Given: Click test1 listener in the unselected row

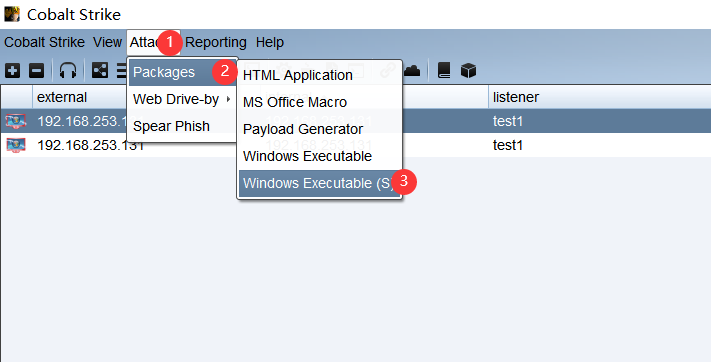Looking at the screenshot, I should (x=508, y=145).
